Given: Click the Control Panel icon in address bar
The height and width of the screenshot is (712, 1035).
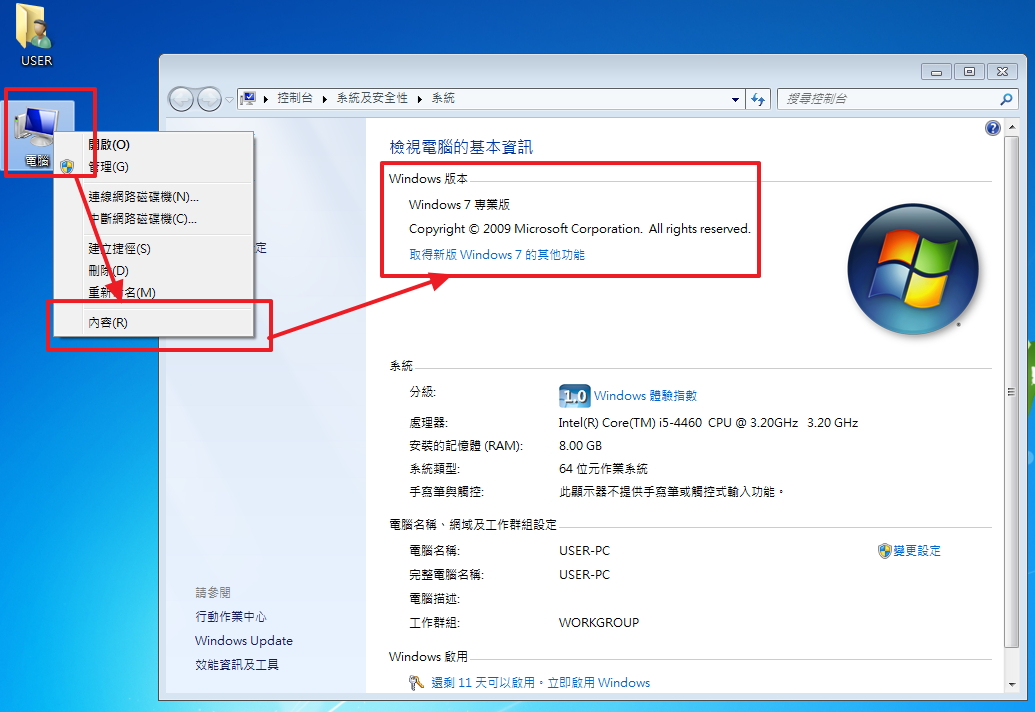Looking at the screenshot, I should pyautogui.click(x=248, y=99).
